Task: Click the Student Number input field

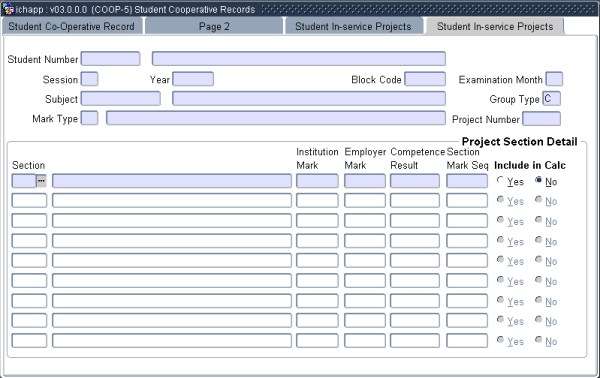Action: tap(111, 59)
